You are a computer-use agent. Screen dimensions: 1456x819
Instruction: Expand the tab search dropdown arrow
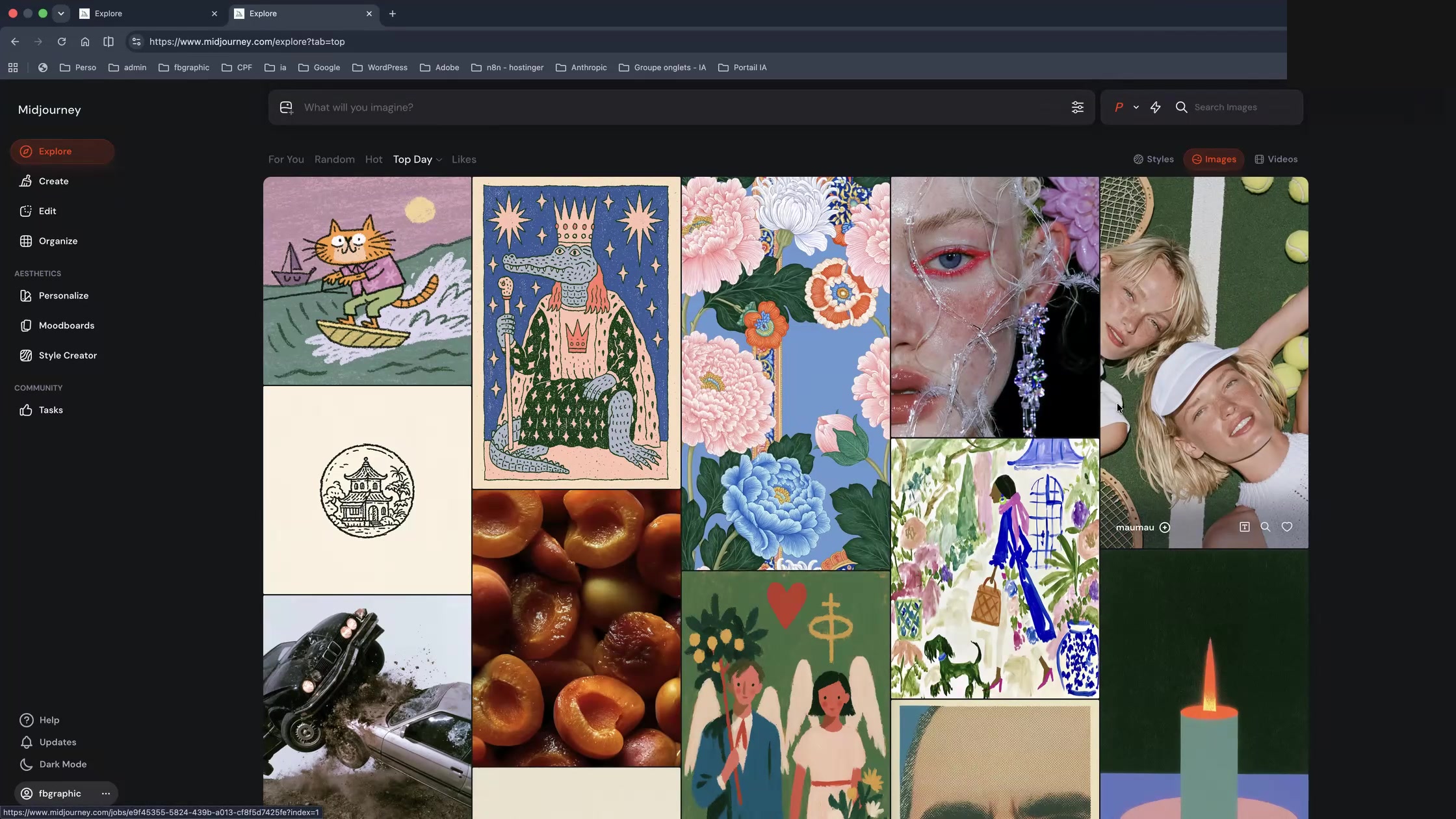61,14
